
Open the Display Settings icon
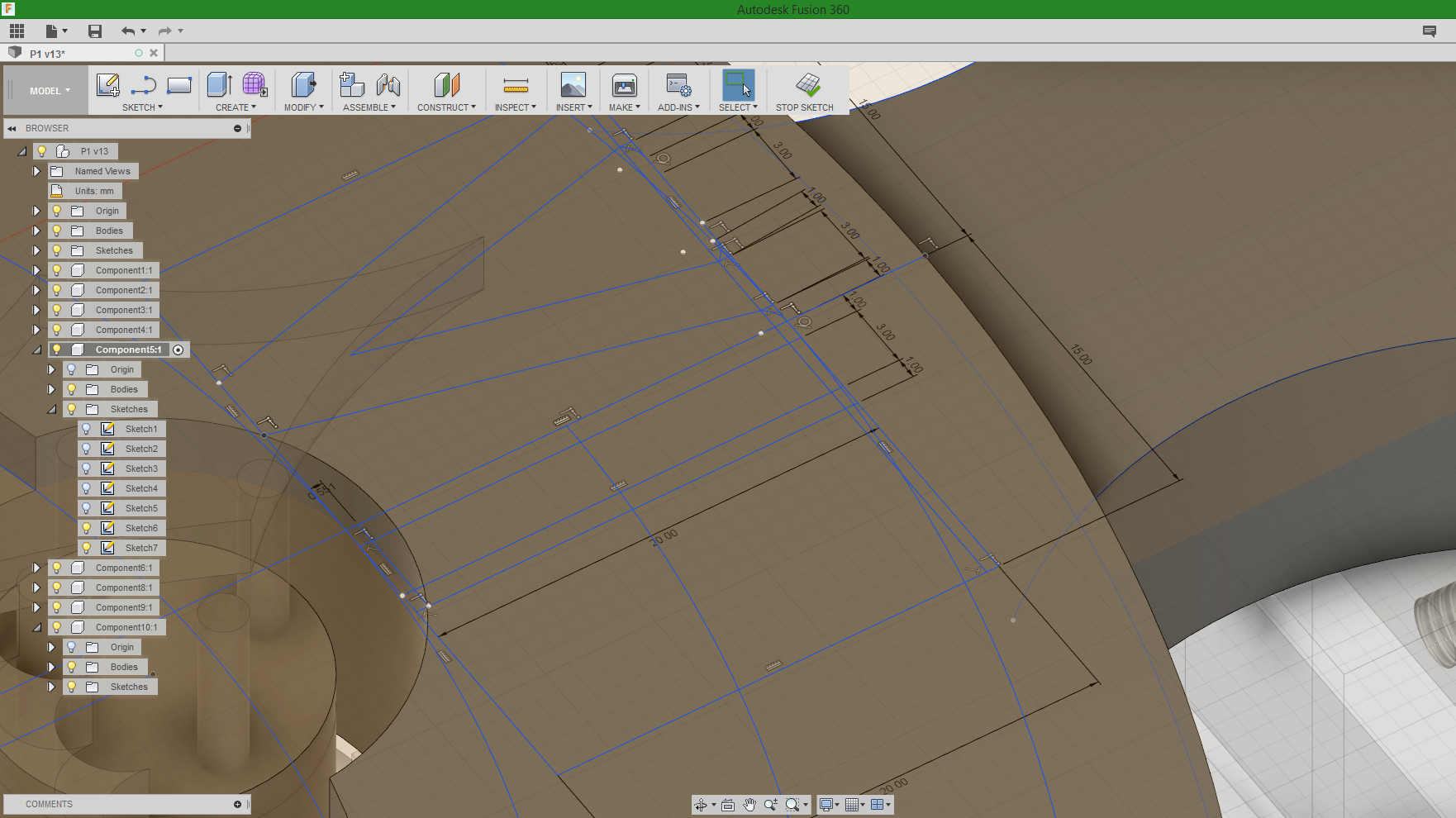click(826, 805)
